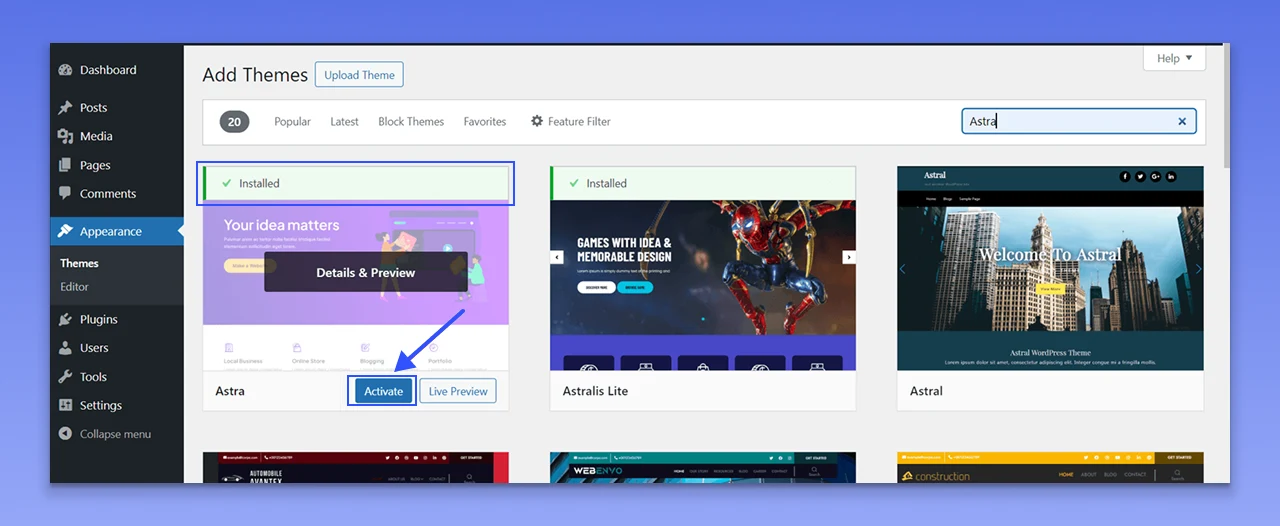1280x526 pixels.
Task: Open the Dashboard icon in sidebar
Action: [66, 70]
